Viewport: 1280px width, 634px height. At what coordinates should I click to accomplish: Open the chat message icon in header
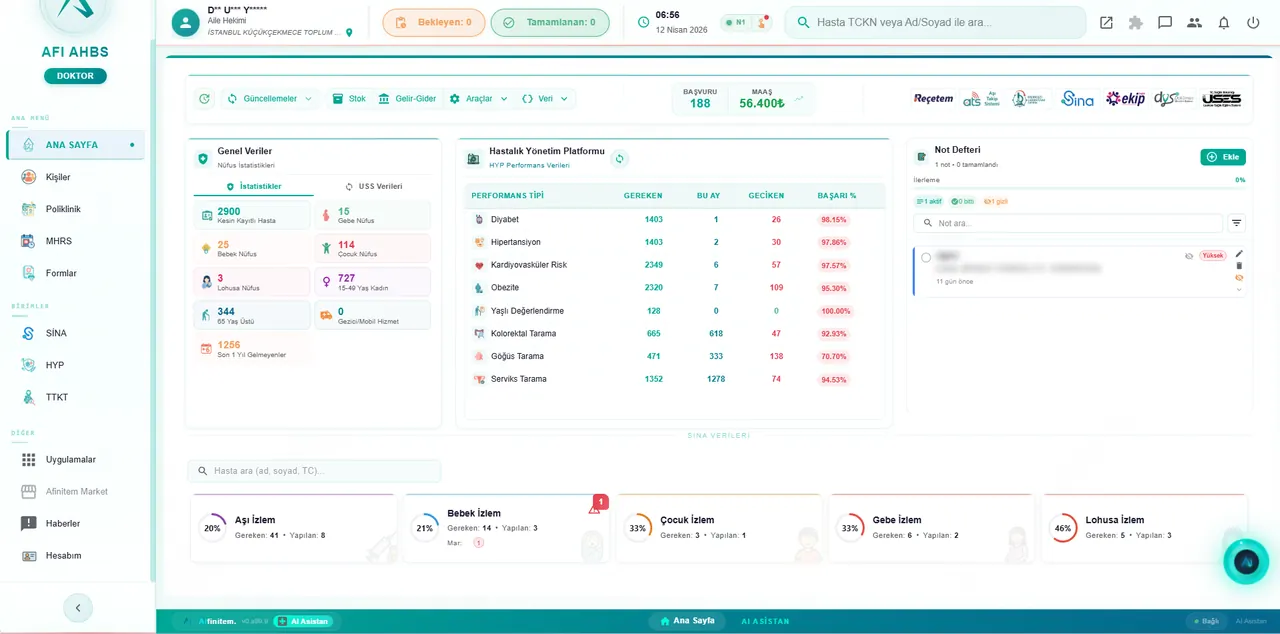[x=1165, y=22]
